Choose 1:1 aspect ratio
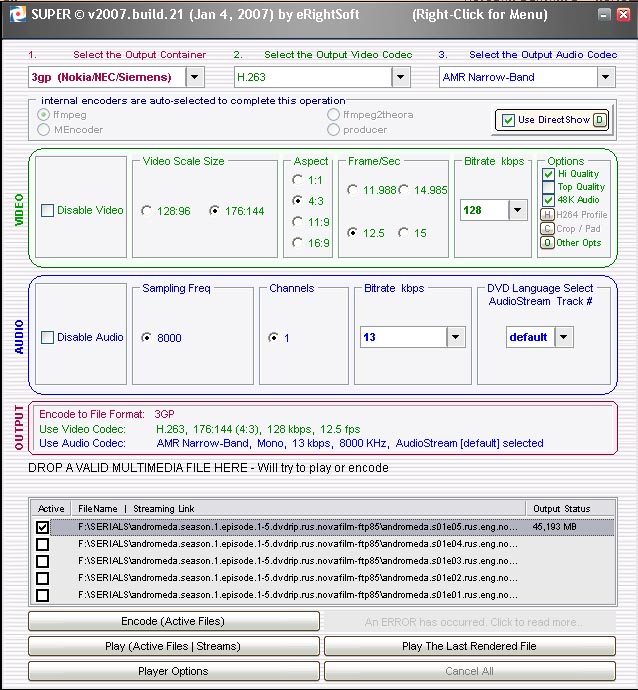The image size is (638, 690). point(297,180)
